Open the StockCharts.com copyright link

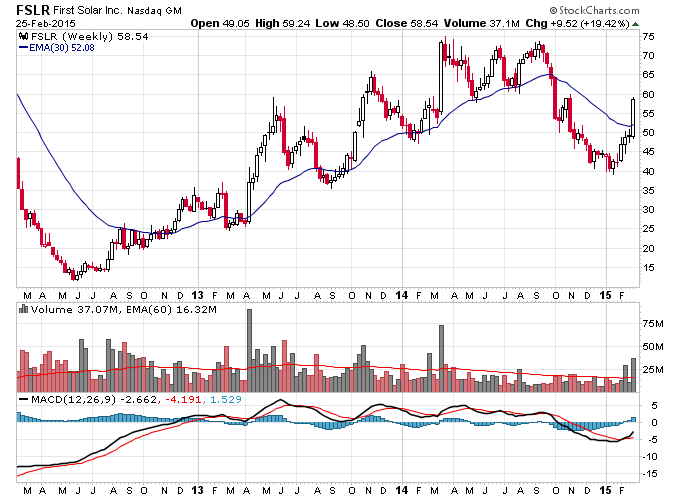click(594, 10)
